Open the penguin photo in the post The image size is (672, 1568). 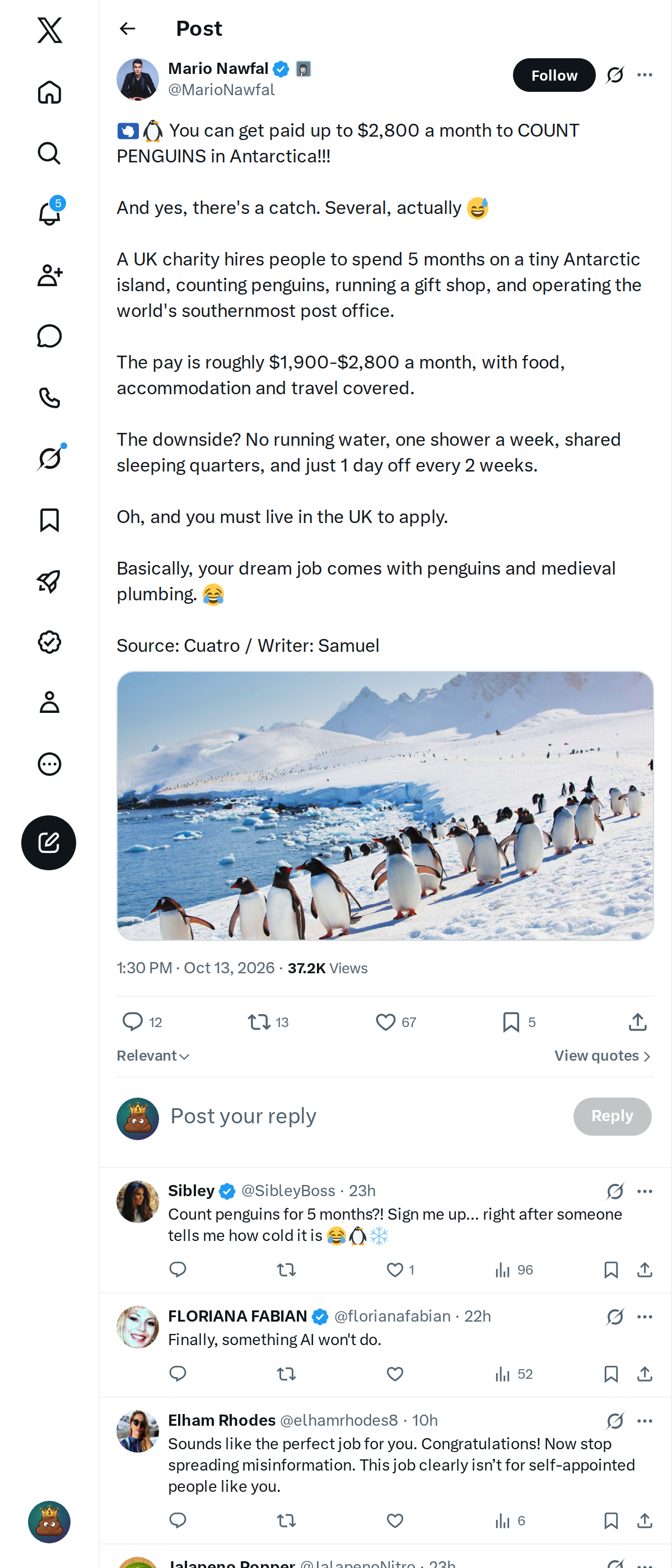[x=385, y=805]
